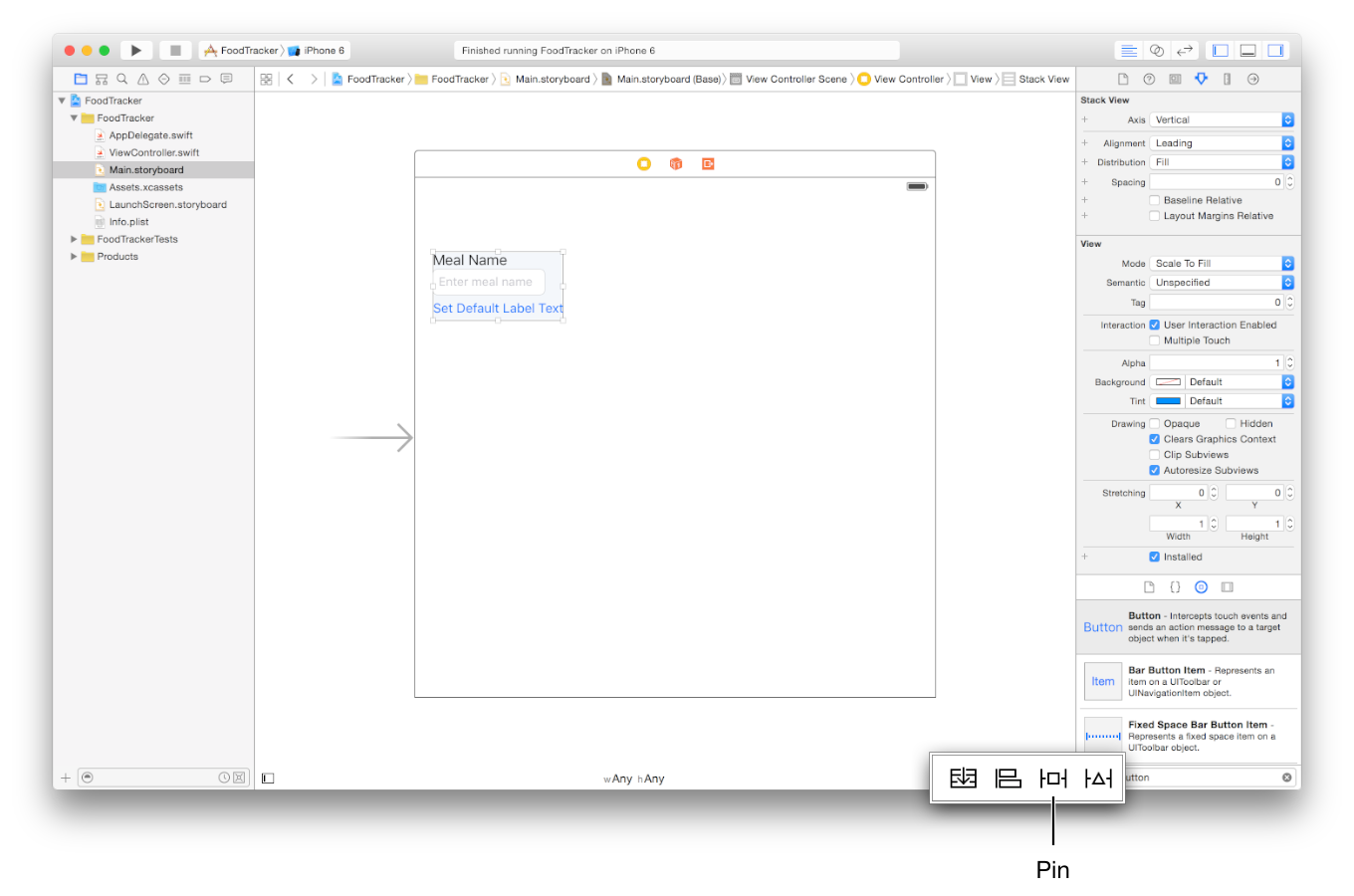Show the Quick Help inspector
This screenshot has width=1354, height=896.
click(x=1149, y=79)
